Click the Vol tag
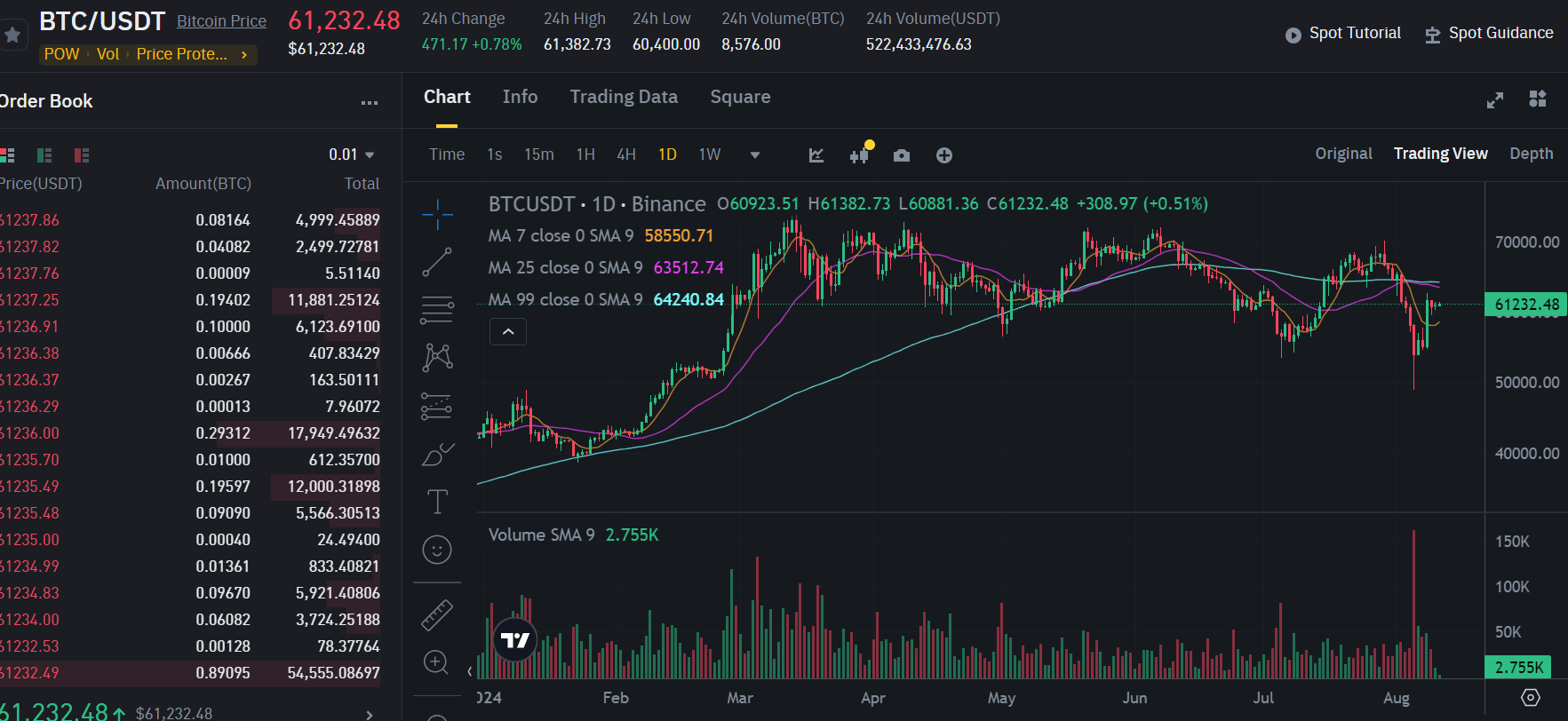 coord(107,54)
